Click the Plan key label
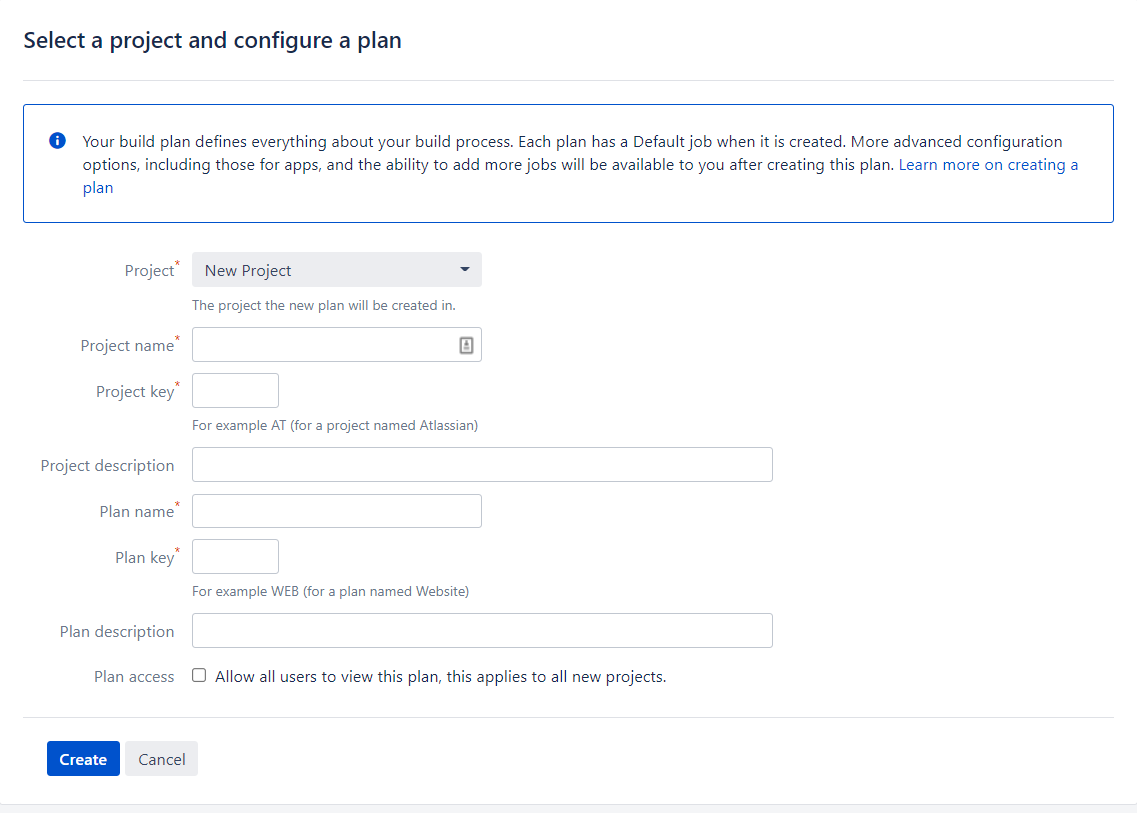 (145, 558)
